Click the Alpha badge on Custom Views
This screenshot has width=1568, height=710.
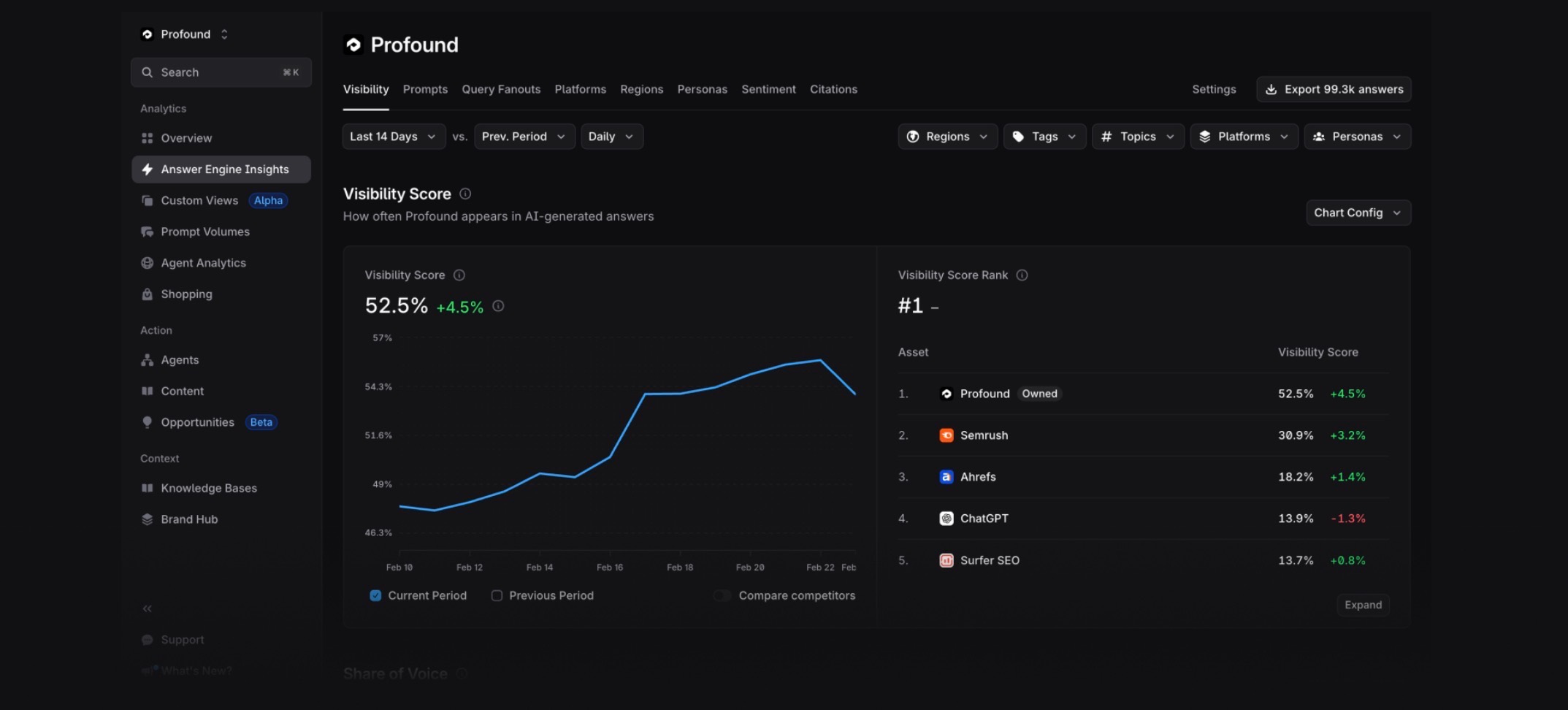click(x=268, y=200)
